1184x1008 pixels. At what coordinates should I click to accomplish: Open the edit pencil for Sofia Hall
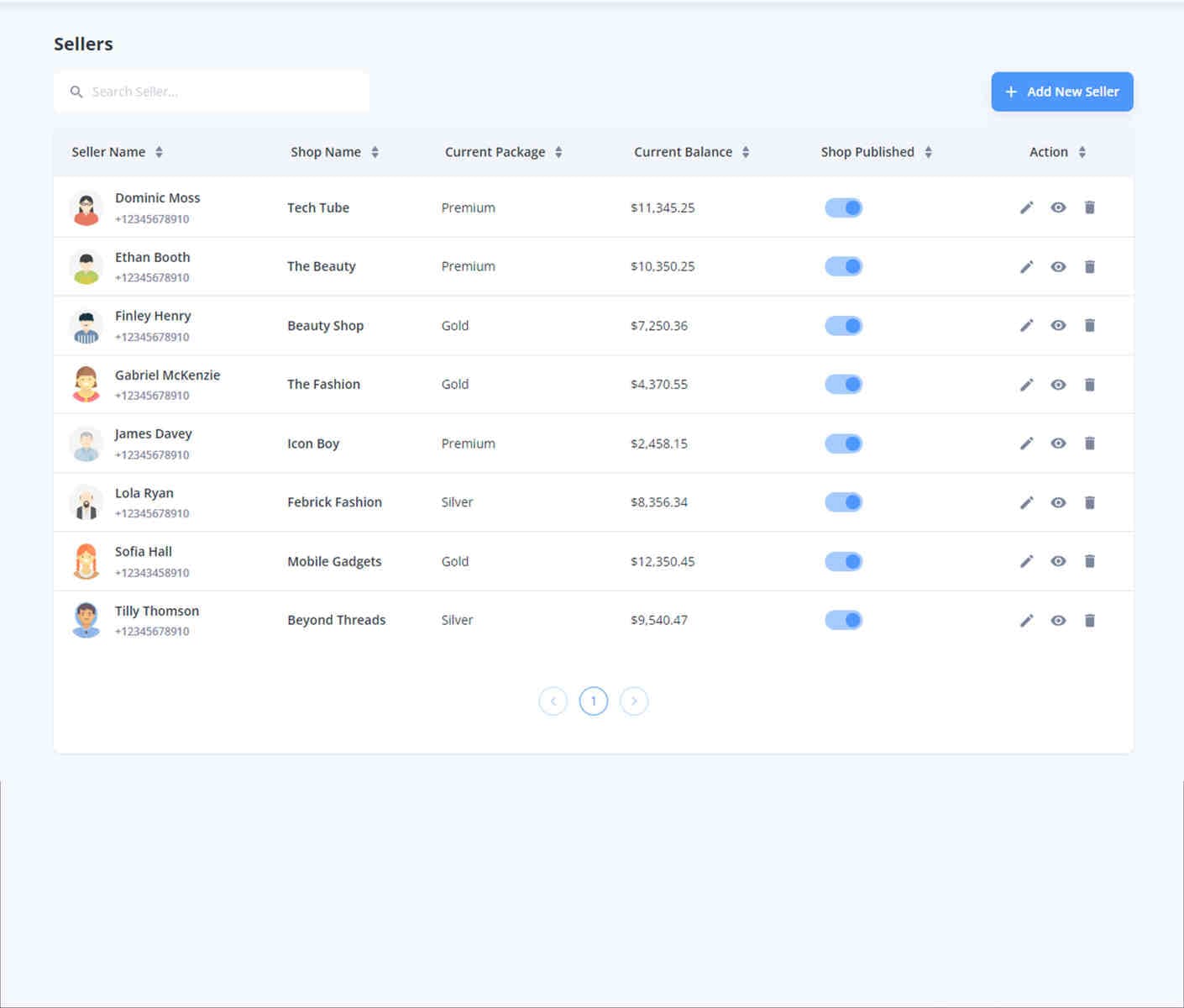click(x=1026, y=561)
